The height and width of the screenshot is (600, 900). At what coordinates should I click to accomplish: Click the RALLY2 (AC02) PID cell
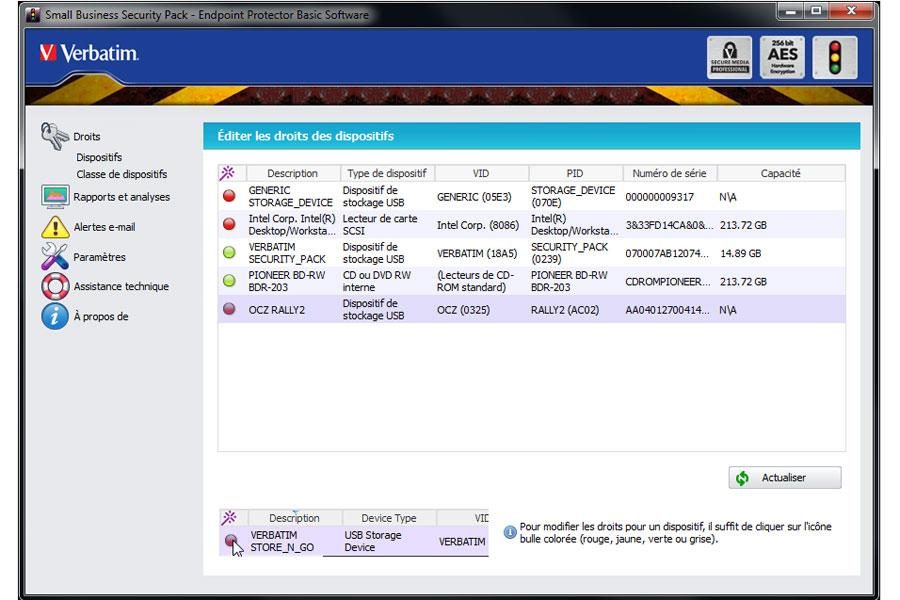coord(565,310)
